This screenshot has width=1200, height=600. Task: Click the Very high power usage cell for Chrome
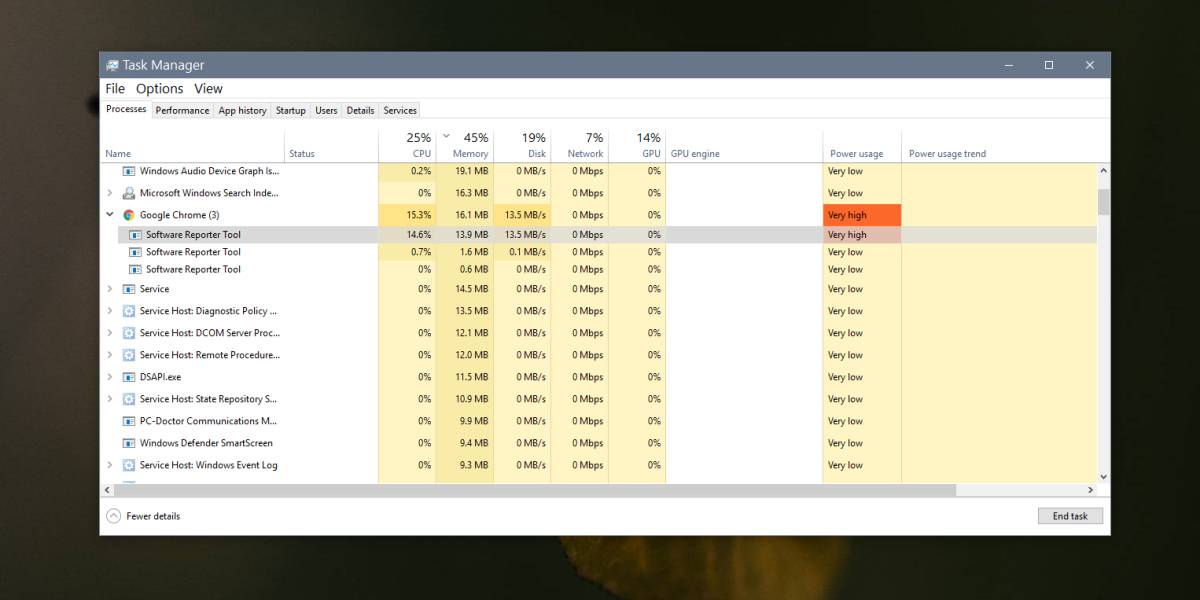point(862,215)
